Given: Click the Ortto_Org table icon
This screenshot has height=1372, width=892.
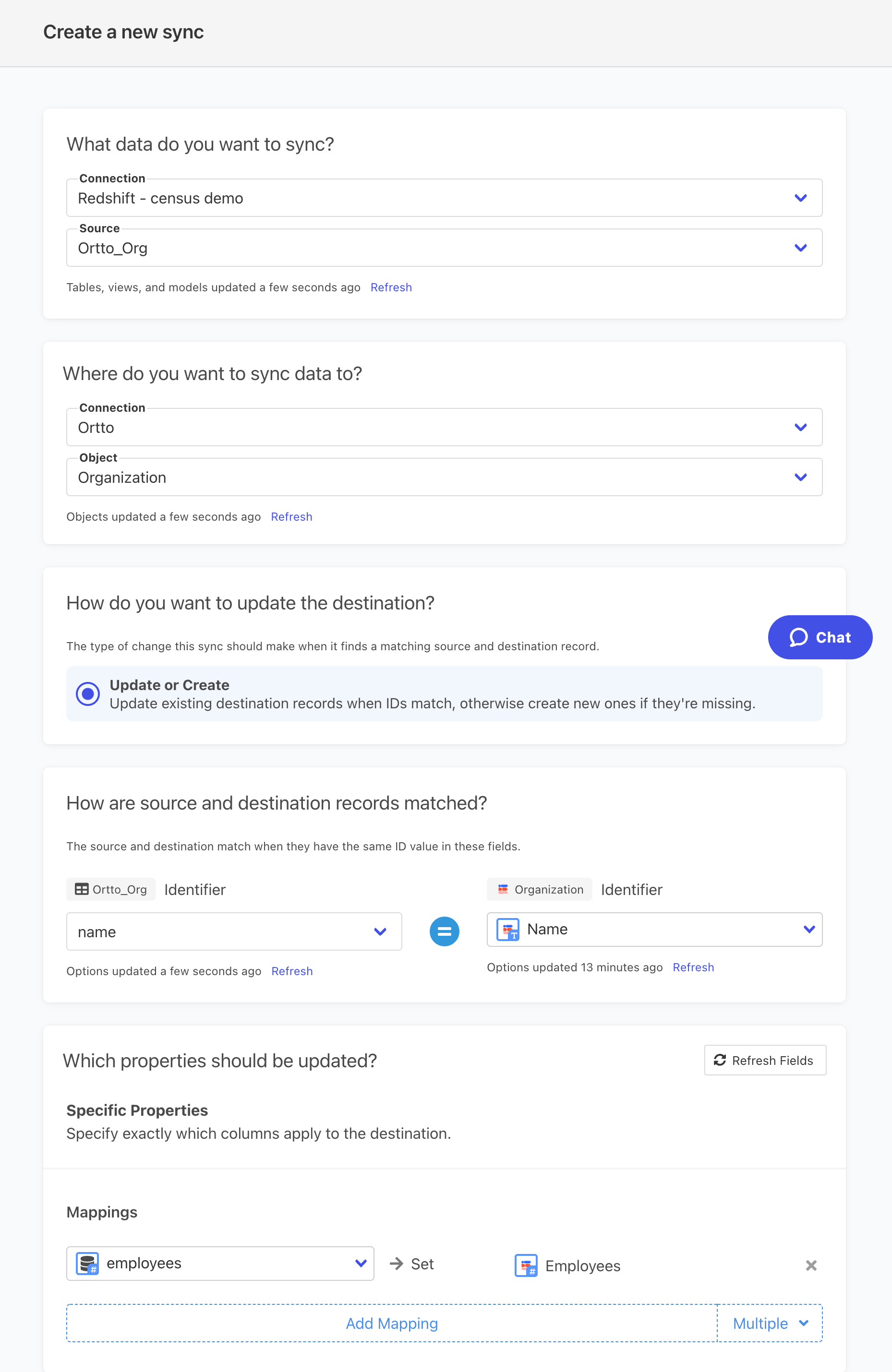Looking at the screenshot, I should [x=82, y=889].
